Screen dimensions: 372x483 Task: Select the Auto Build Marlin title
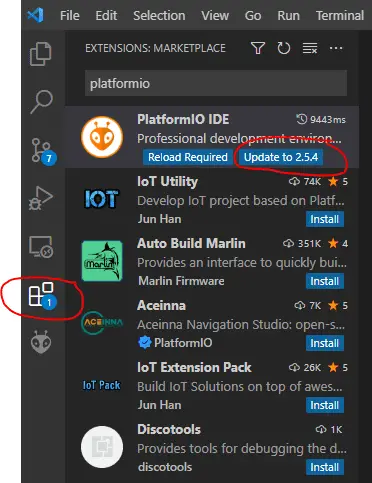coord(191,243)
